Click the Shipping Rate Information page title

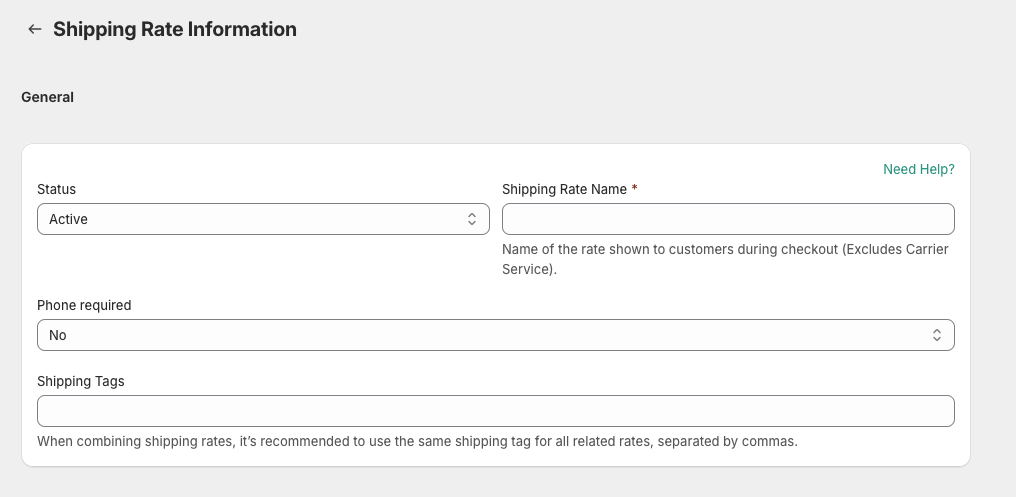pos(175,29)
